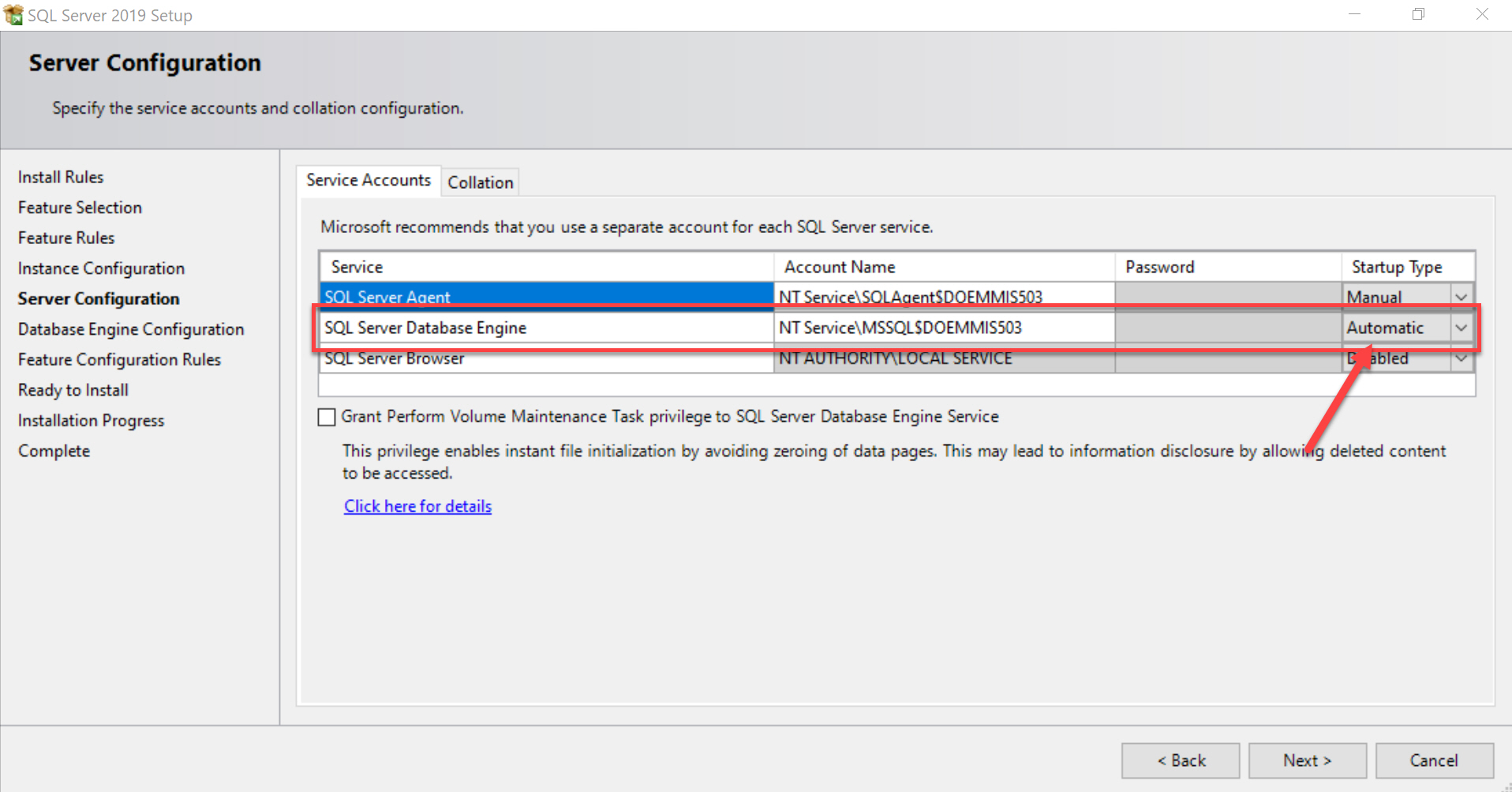Image resolution: width=1512 pixels, height=792 pixels.
Task: Cancel the SQL Server setup
Action: tap(1435, 760)
